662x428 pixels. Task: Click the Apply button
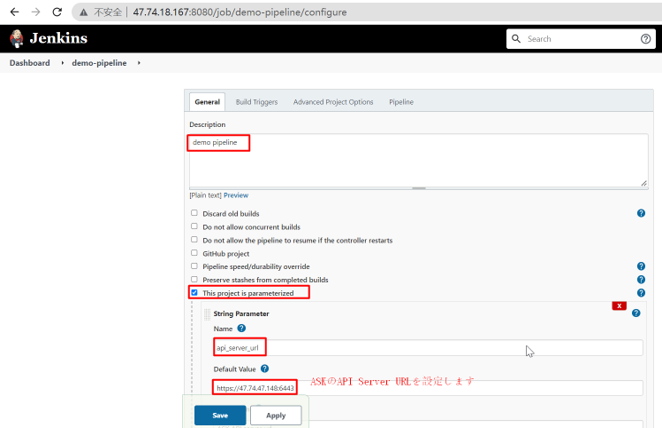point(276,415)
